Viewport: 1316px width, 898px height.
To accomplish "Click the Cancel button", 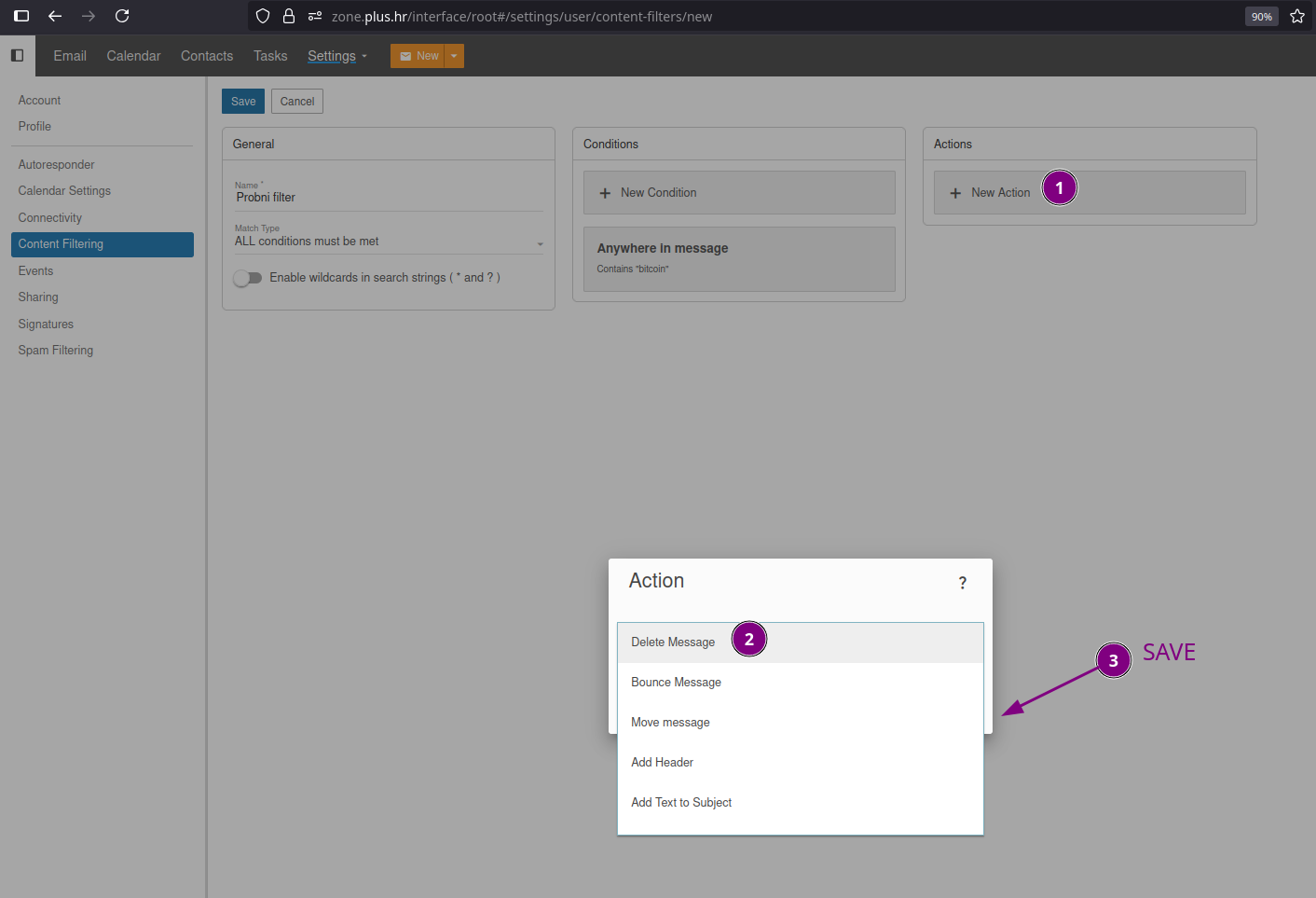I will [x=297, y=102].
